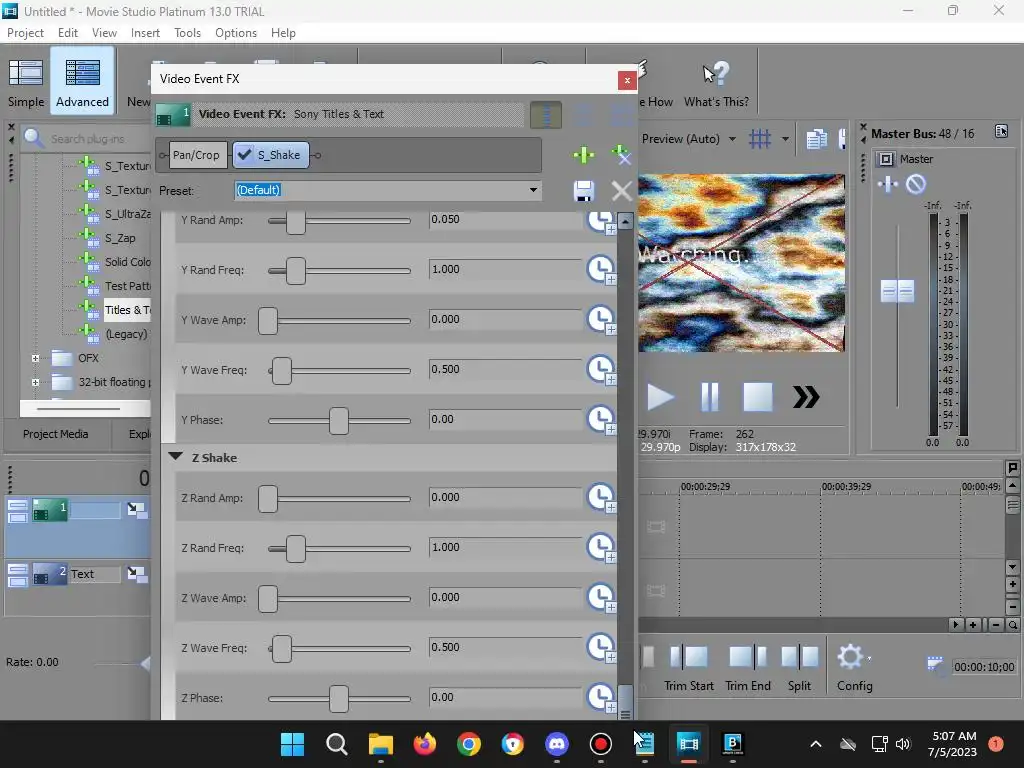Viewport: 1024px width, 768px height.
Task: Switch to the Project Media tab
Action: coord(56,434)
